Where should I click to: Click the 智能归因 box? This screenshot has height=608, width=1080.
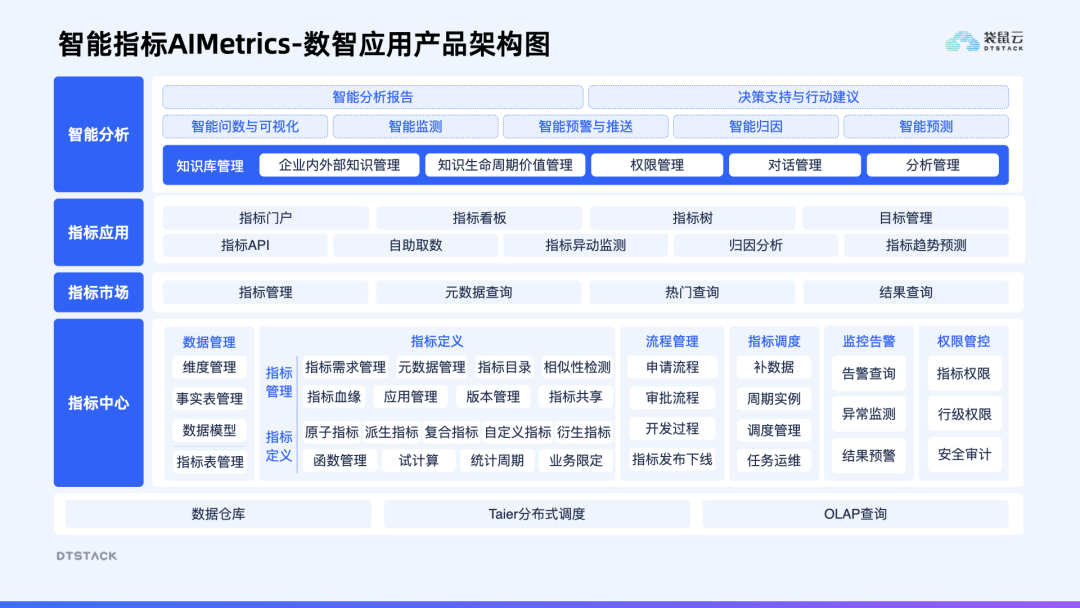756,127
